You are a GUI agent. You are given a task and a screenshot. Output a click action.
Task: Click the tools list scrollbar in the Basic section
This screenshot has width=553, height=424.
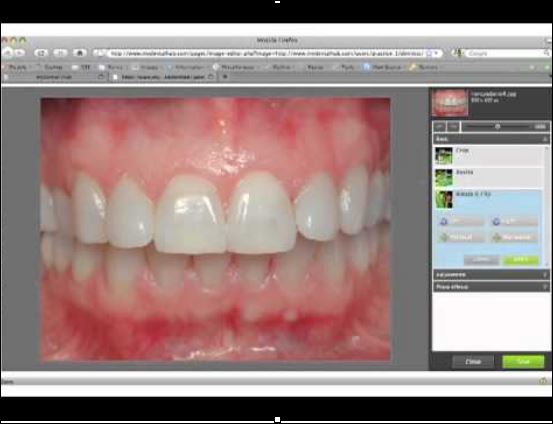tap(547, 205)
